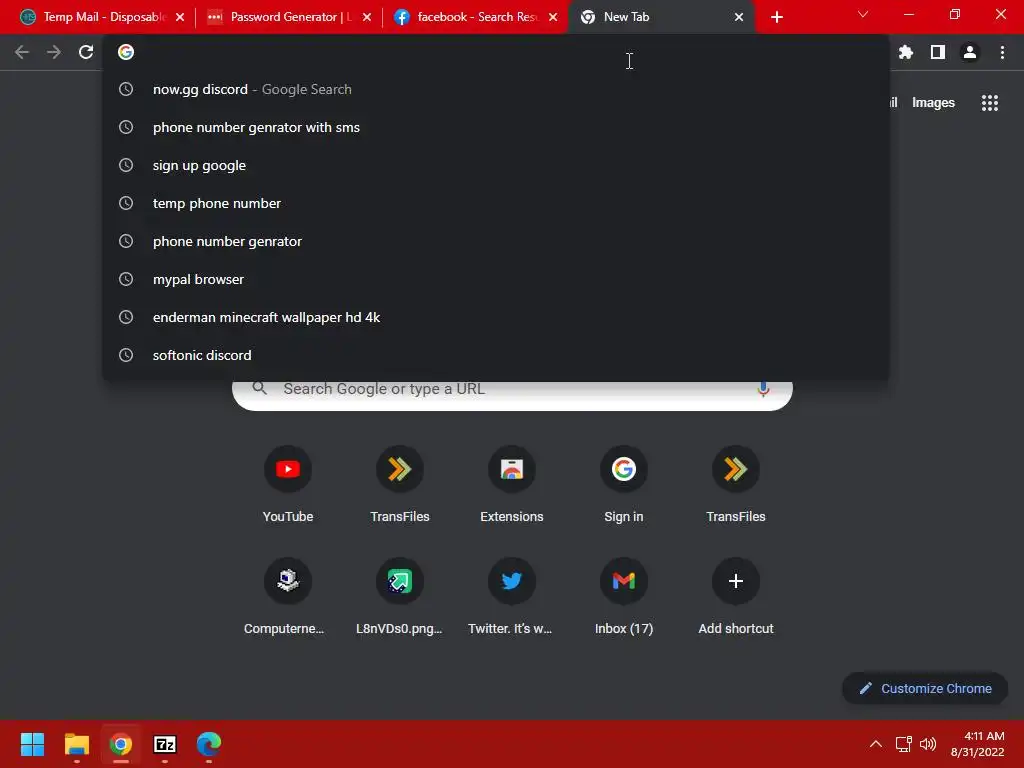1024x768 pixels.
Task: Pick "mypal browser" suggestion
Action: 496,279
